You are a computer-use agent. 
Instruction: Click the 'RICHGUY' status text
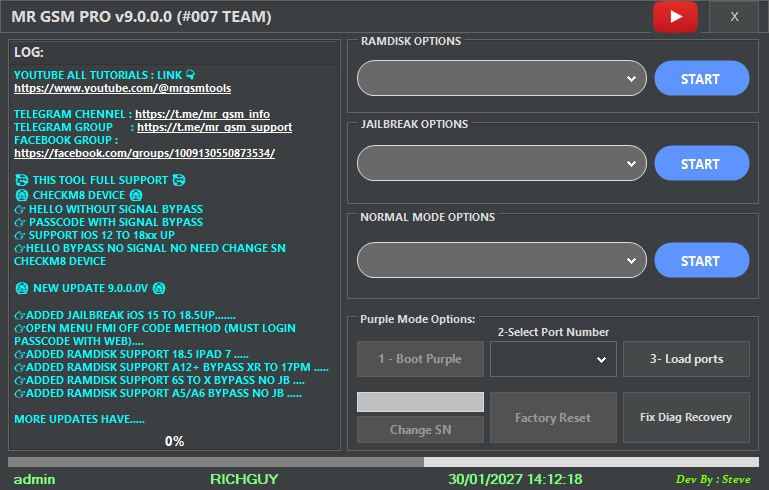pos(244,479)
